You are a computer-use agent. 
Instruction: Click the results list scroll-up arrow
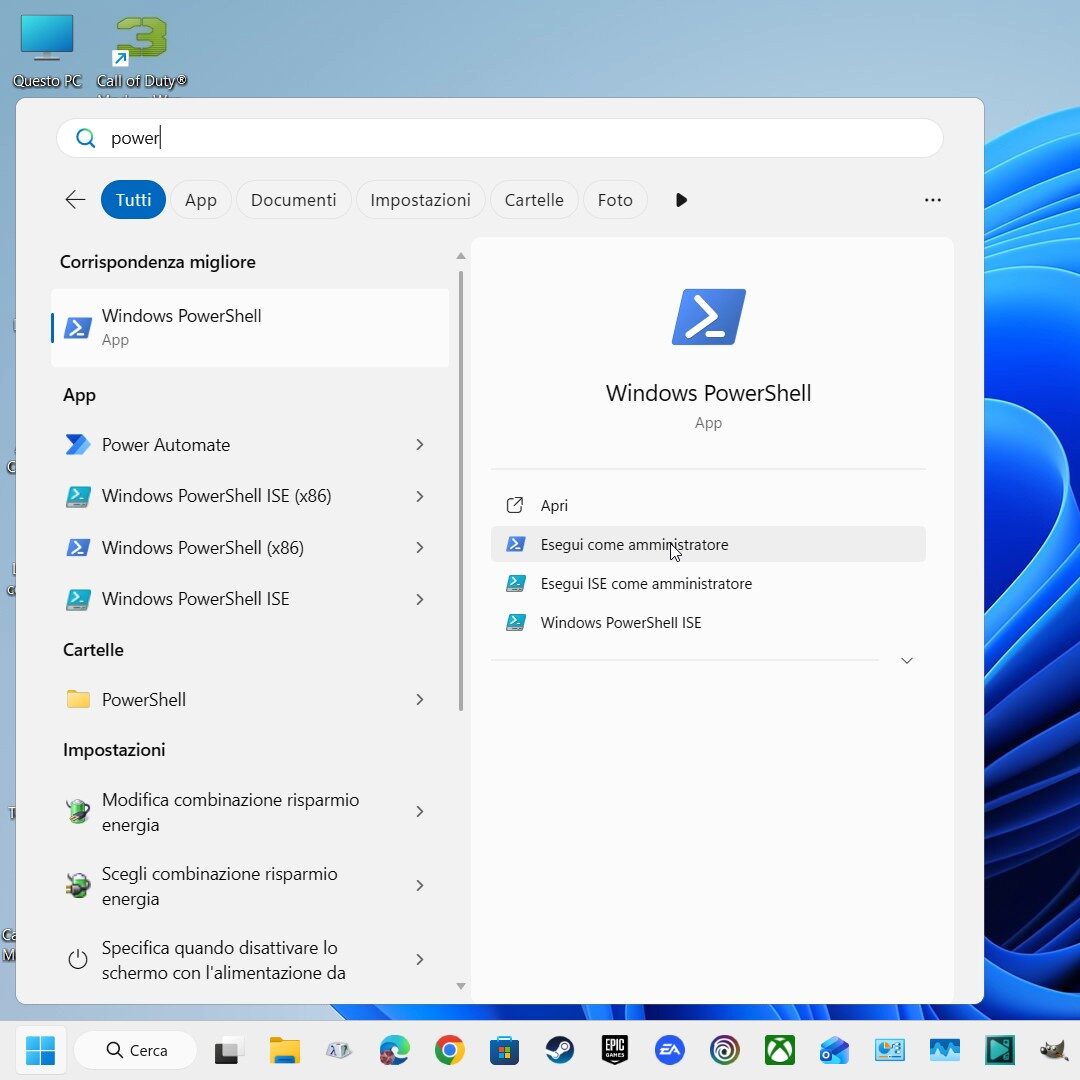(461, 256)
